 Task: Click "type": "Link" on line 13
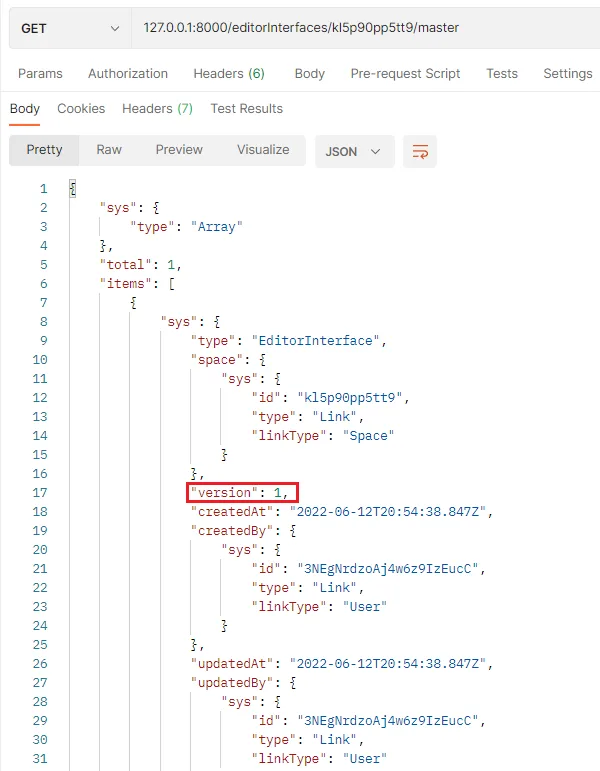307,417
